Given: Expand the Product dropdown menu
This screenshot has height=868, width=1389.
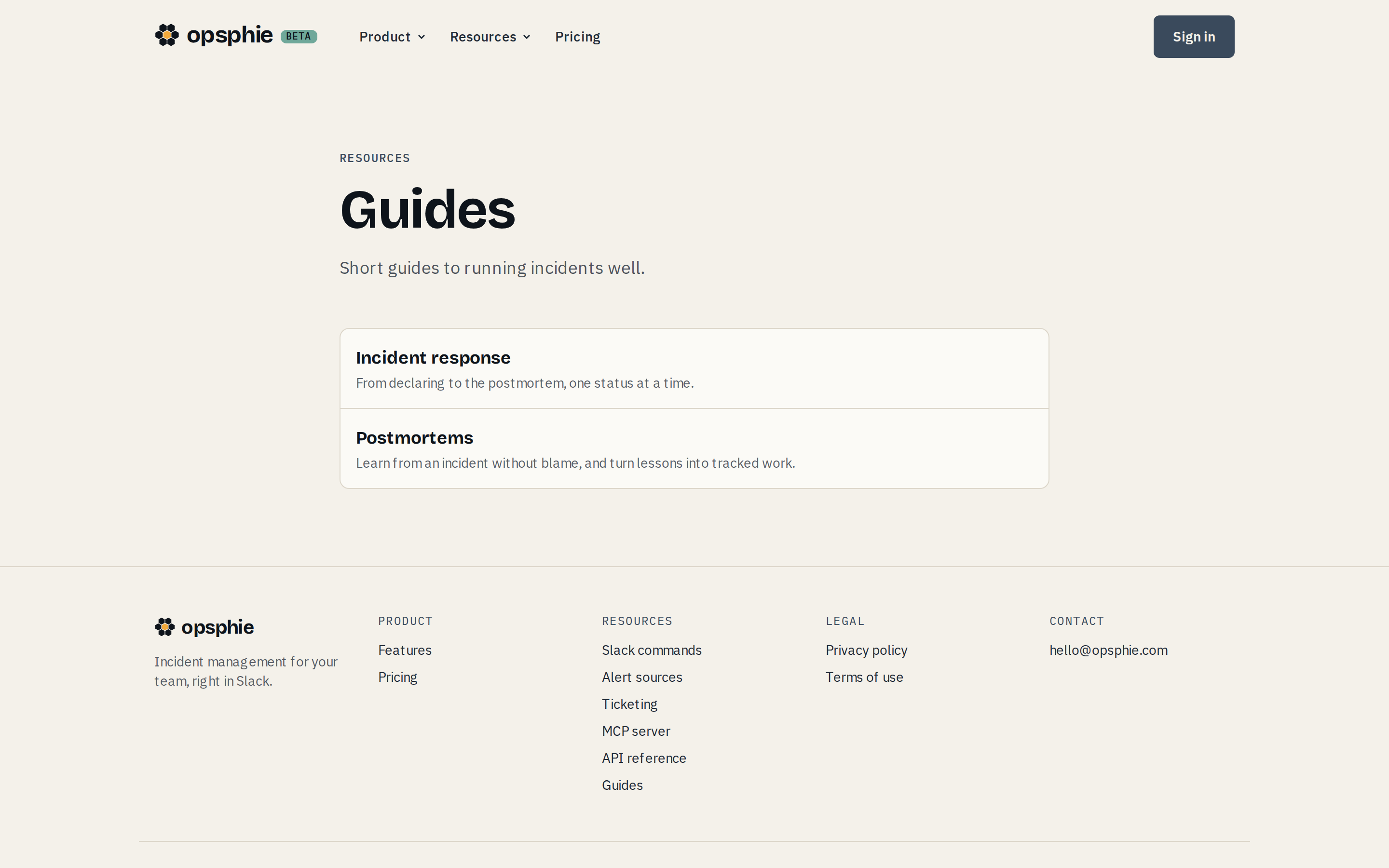Looking at the screenshot, I should 392,37.
